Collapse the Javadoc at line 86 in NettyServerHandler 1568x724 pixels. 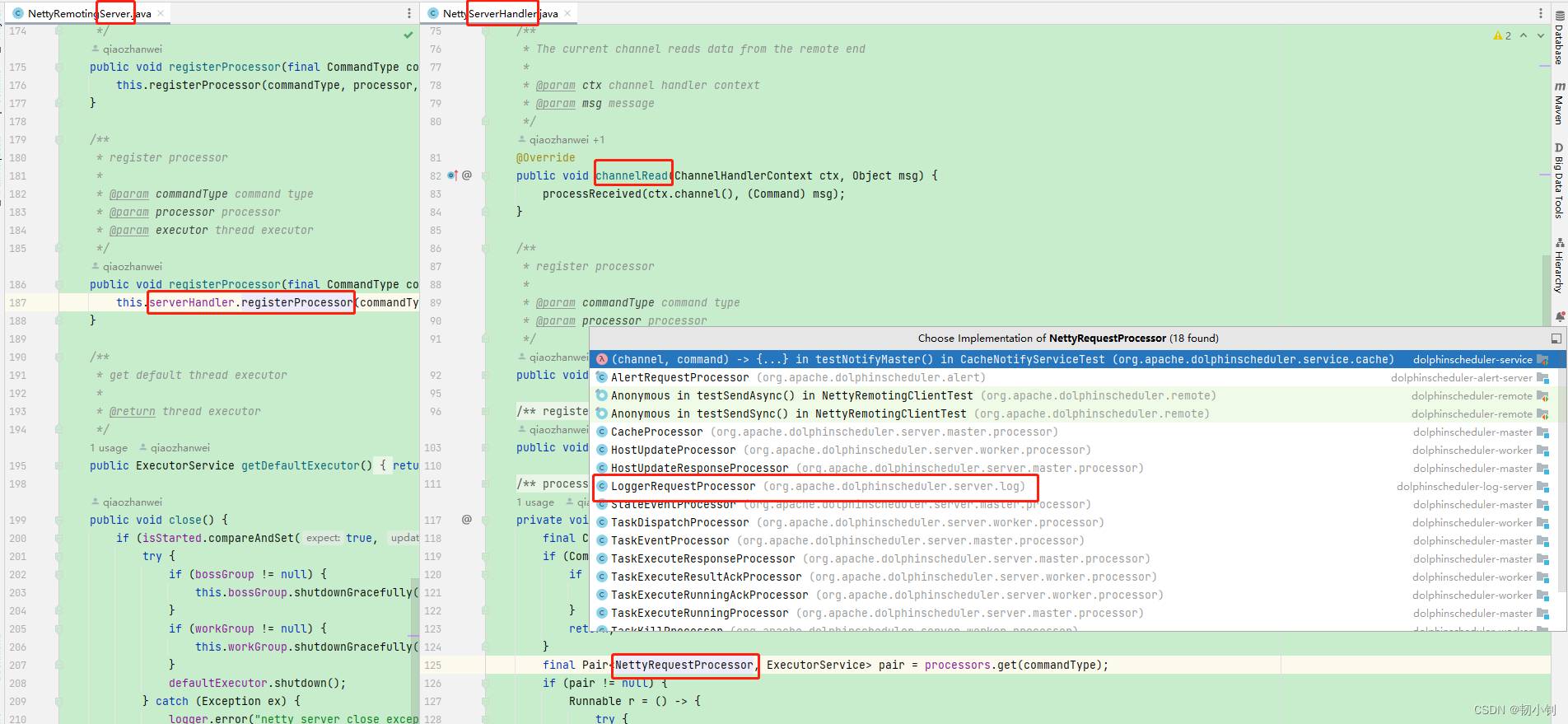click(x=485, y=248)
